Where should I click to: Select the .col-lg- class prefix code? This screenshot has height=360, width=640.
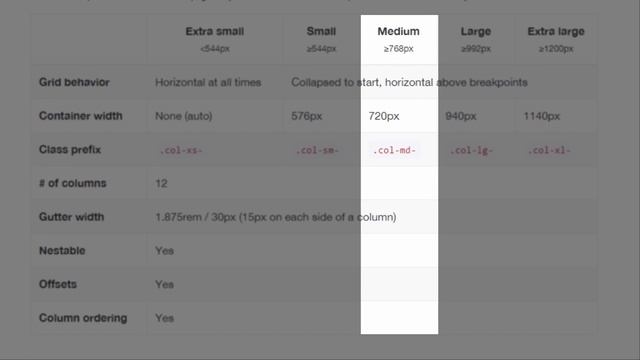(x=471, y=150)
